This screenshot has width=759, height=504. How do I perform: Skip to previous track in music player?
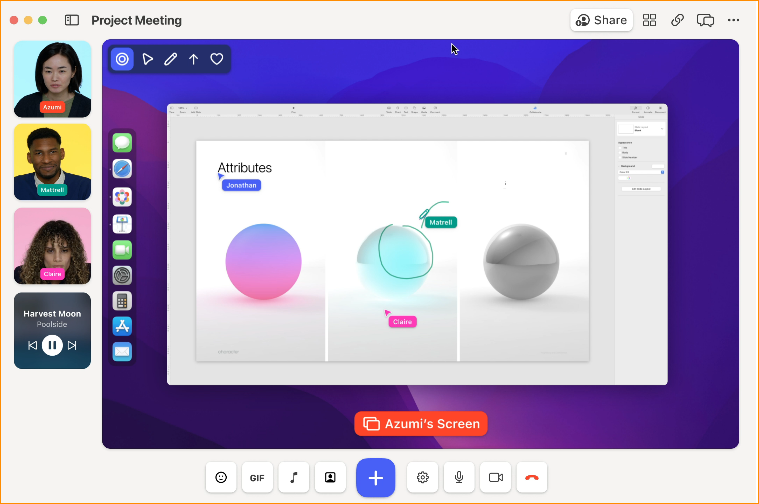point(32,345)
